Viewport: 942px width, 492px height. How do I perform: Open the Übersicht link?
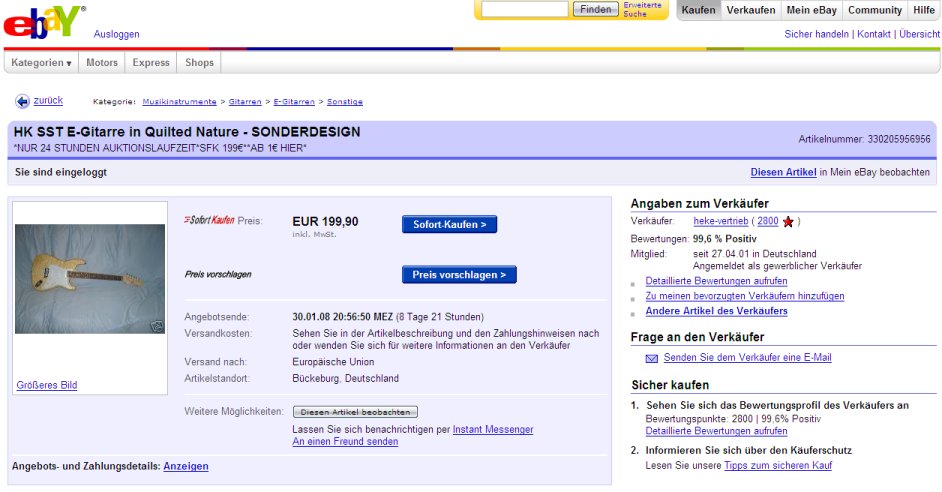pos(919,34)
